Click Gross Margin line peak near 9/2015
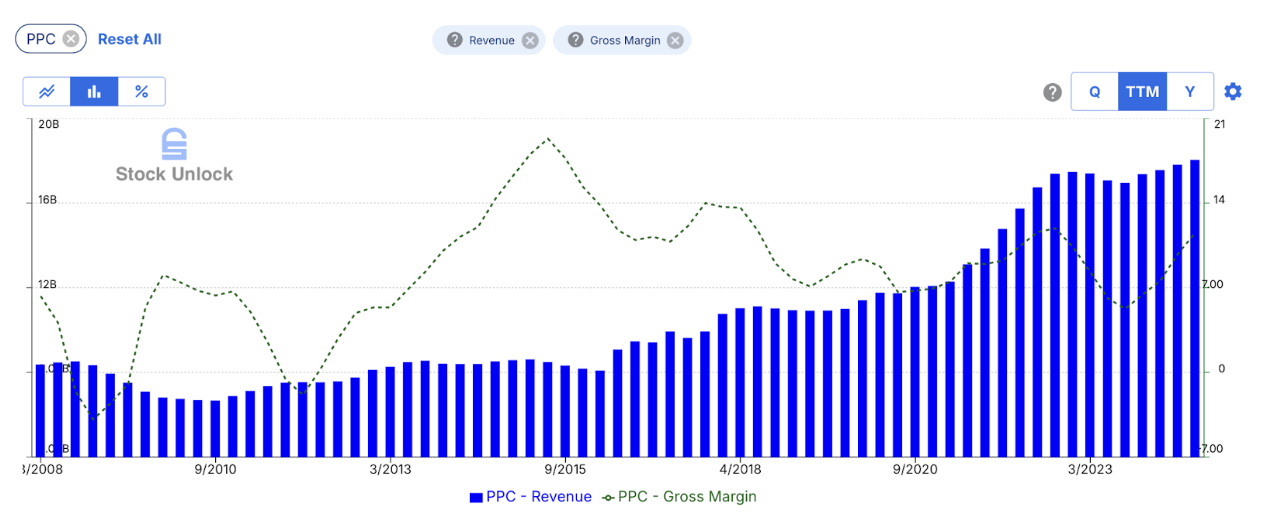The width and height of the screenshot is (1262, 526). point(547,139)
